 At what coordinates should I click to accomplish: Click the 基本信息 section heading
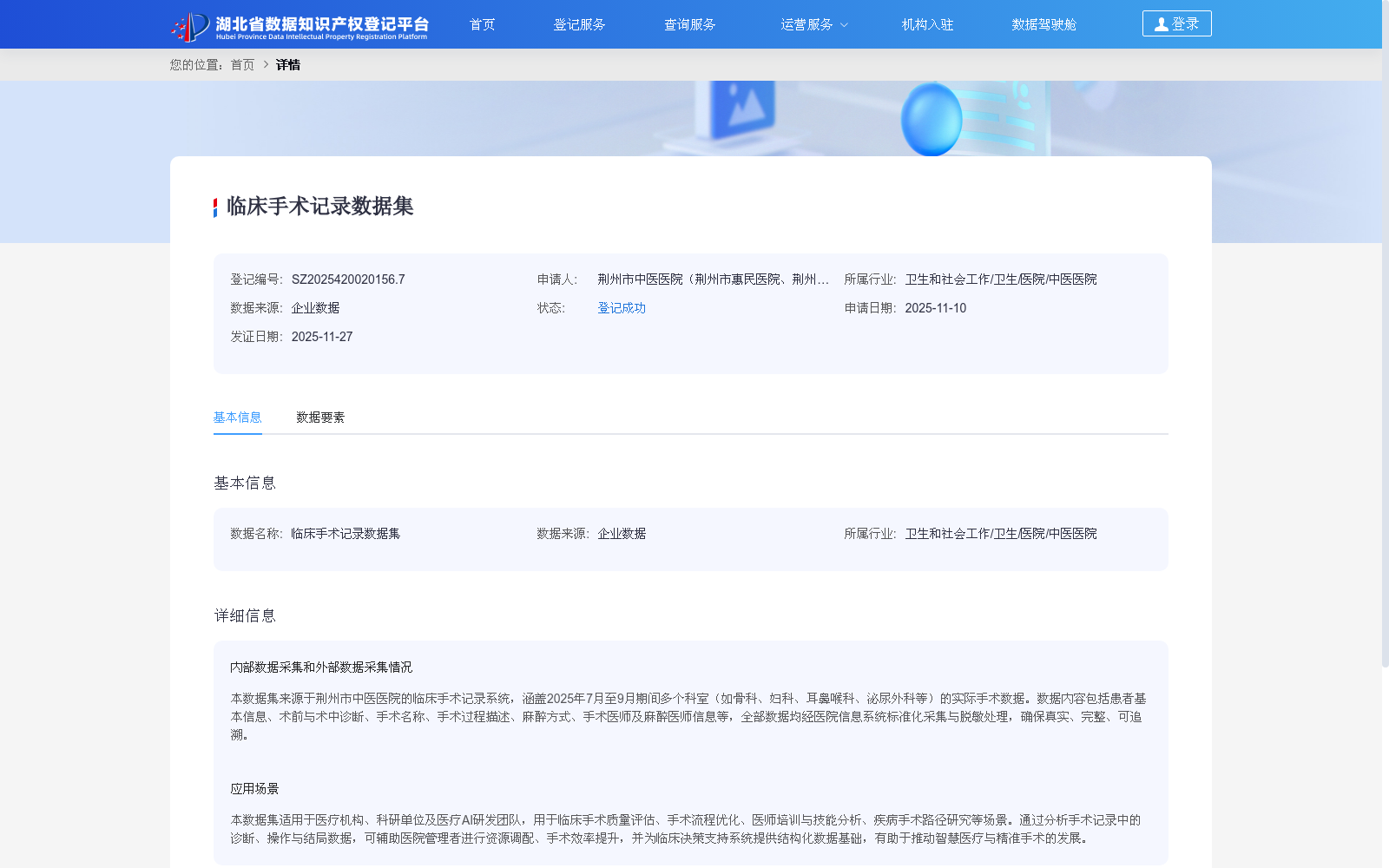245,483
